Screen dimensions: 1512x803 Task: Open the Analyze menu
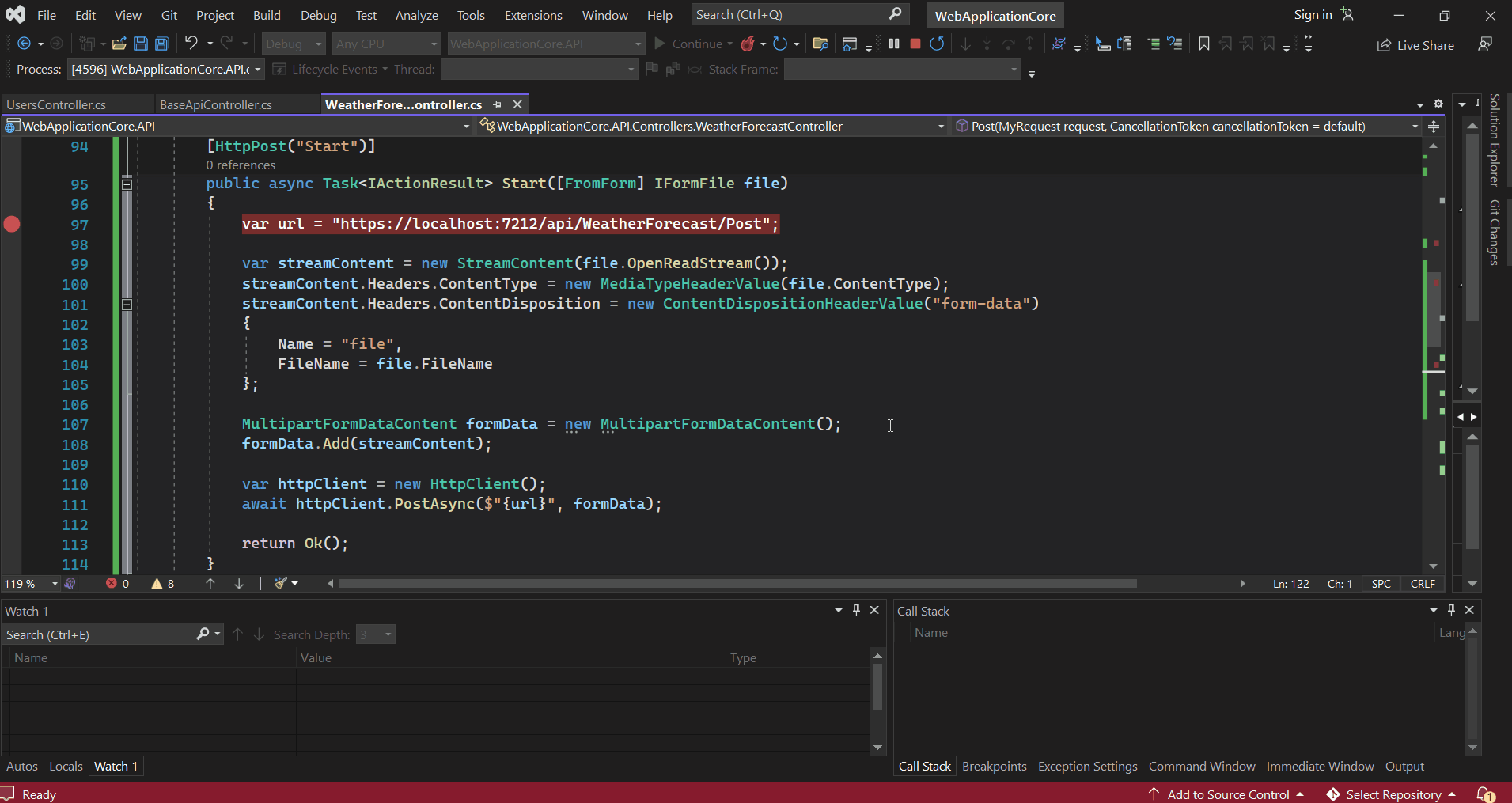[416, 14]
